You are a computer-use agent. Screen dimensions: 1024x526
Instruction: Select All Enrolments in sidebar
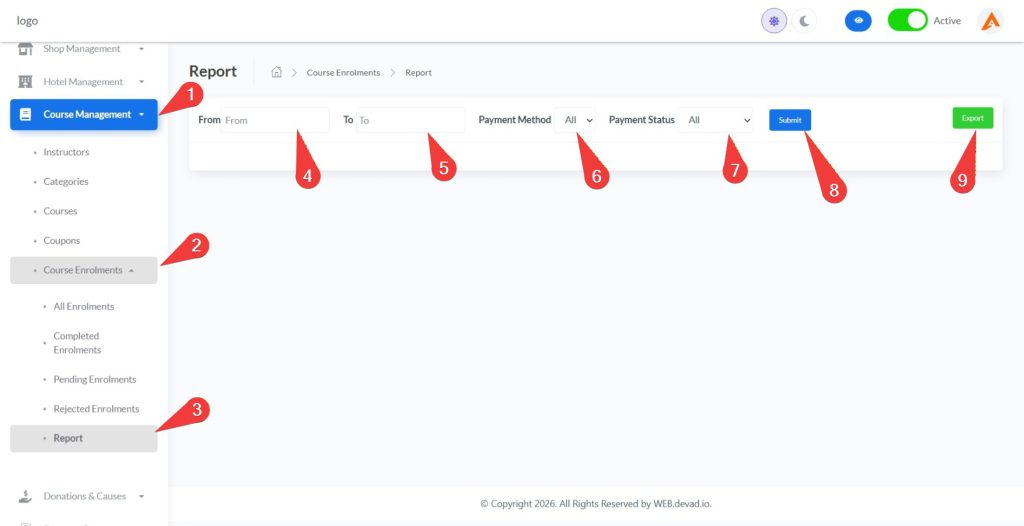click(83, 306)
